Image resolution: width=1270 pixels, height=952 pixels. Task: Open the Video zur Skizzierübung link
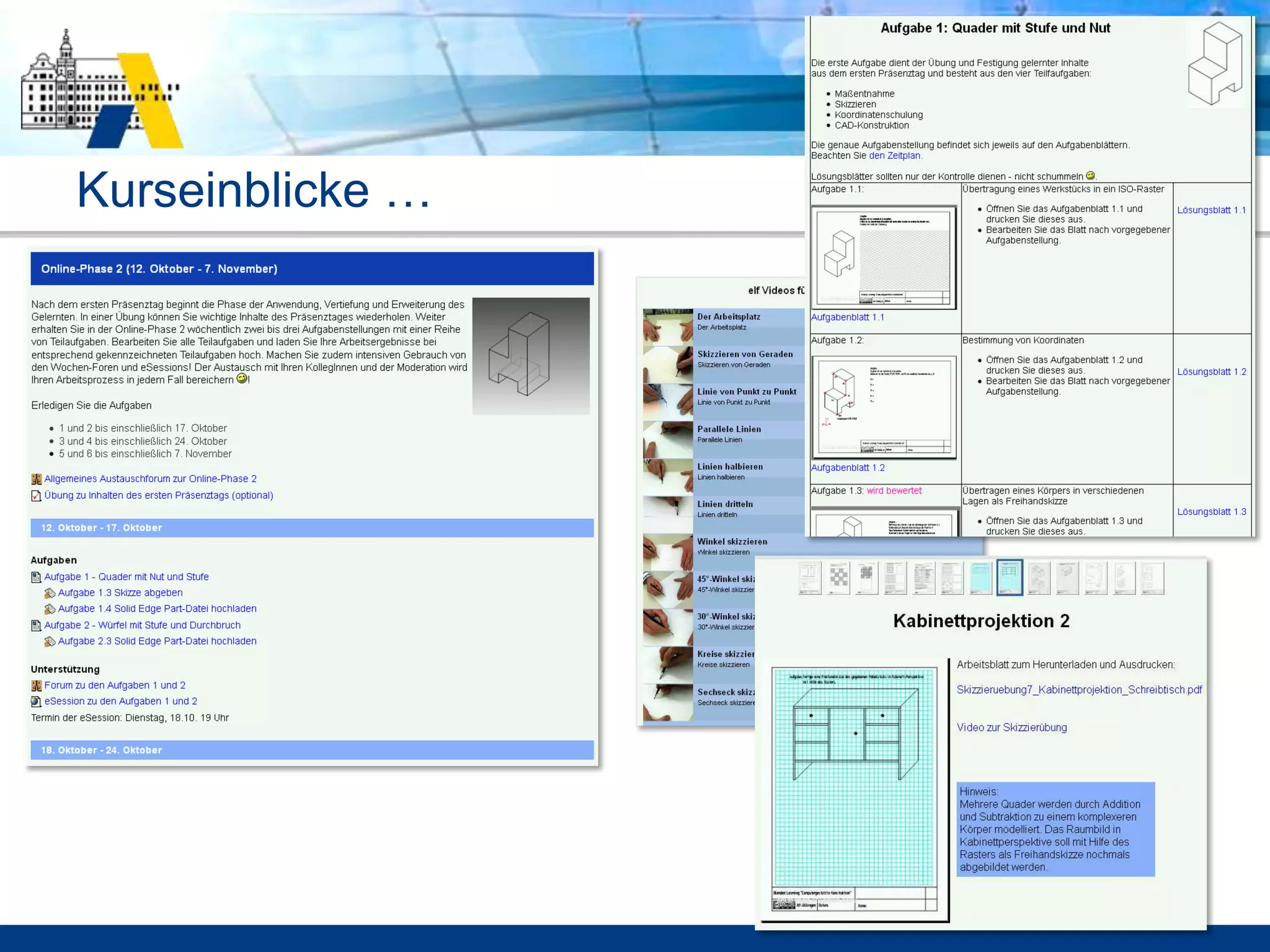pos(1011,728)
